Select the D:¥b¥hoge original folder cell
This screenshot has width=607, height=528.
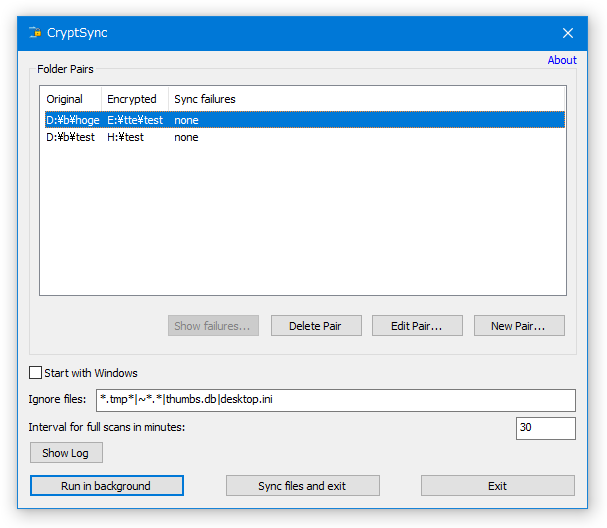coord(73,120)
